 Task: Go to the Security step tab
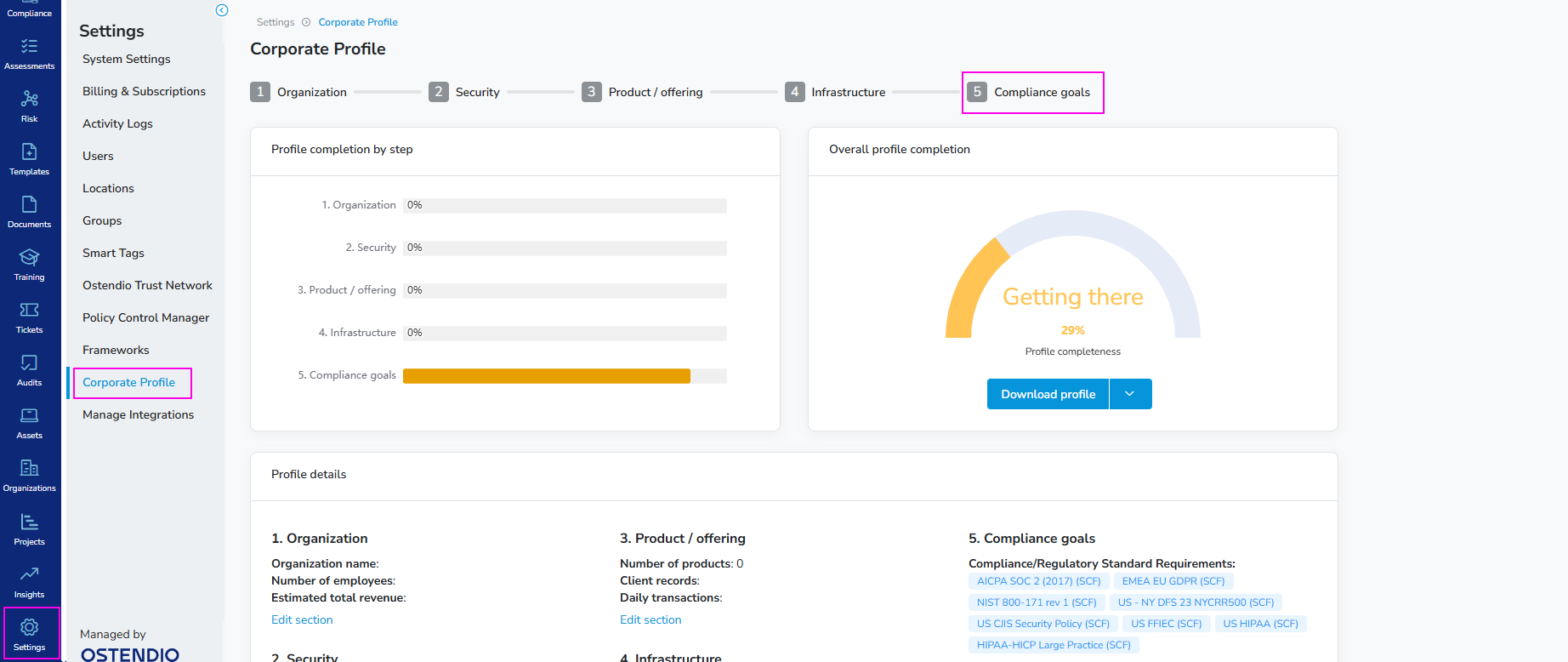[477, 92]
